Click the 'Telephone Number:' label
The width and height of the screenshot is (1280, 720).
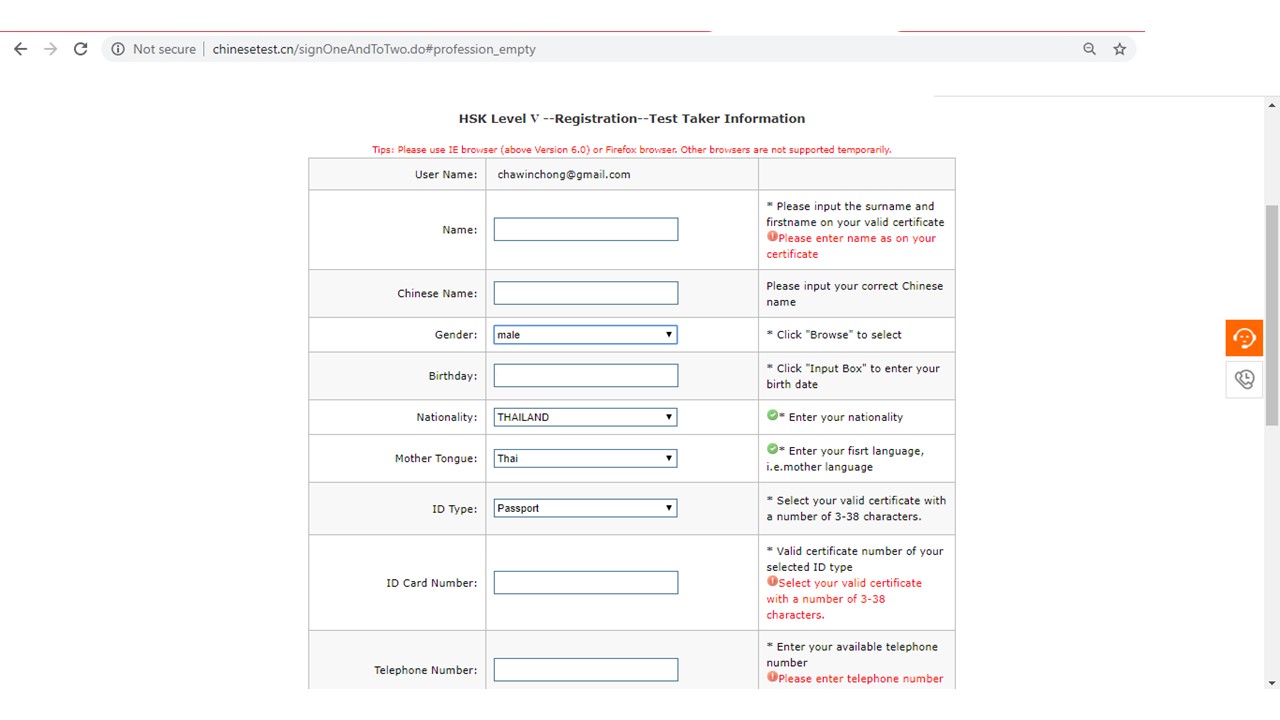coord(426,671)
